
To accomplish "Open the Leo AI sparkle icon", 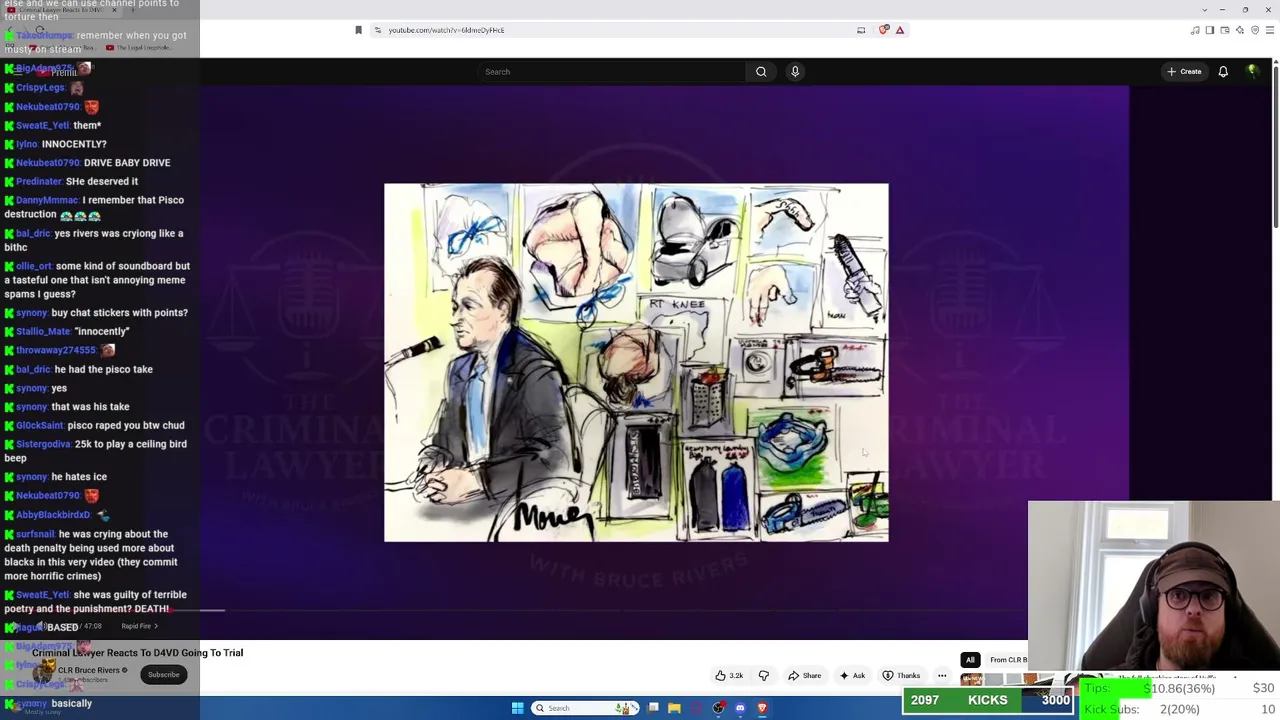I will (x=1240, y=30).
